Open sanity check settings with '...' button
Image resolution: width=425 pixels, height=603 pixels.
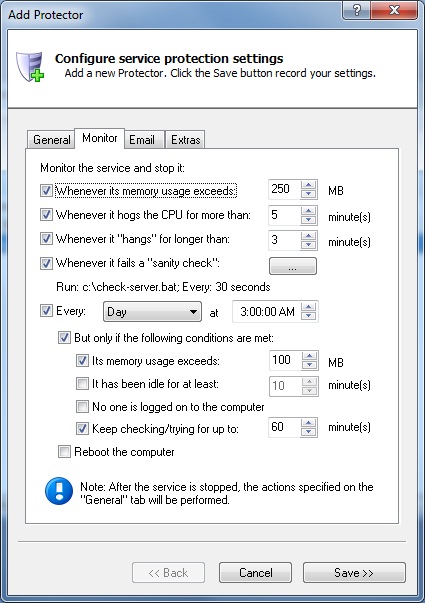click(x=293, y=266)
